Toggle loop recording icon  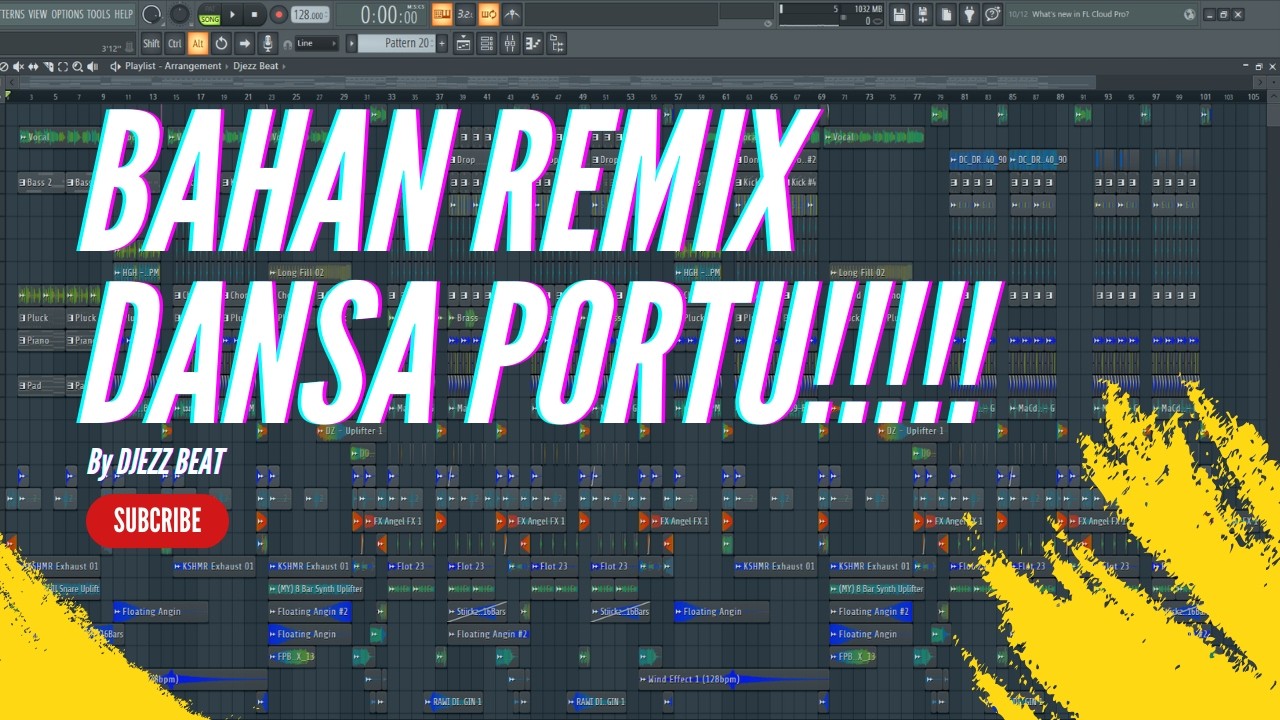pos(488,14)
